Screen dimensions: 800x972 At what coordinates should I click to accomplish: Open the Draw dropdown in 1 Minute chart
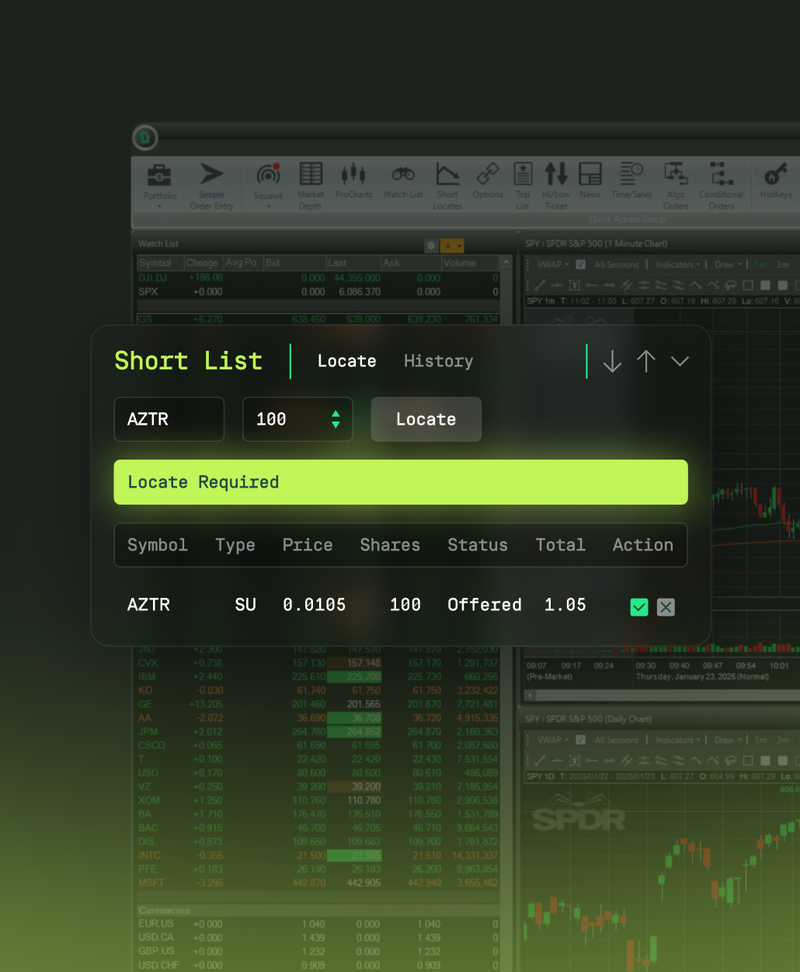point(727,265)
